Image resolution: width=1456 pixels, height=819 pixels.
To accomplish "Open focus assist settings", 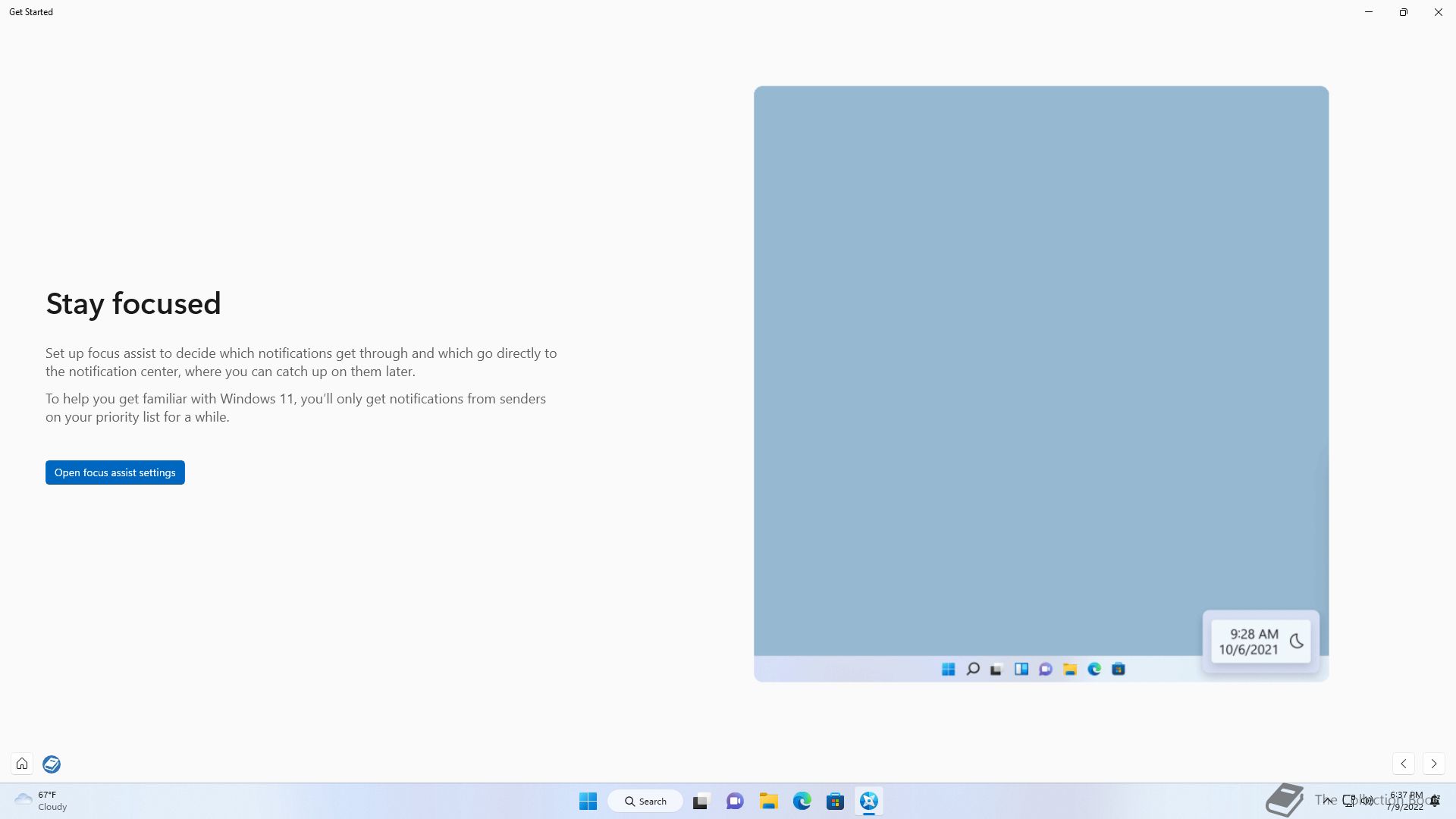I will 115,472.
